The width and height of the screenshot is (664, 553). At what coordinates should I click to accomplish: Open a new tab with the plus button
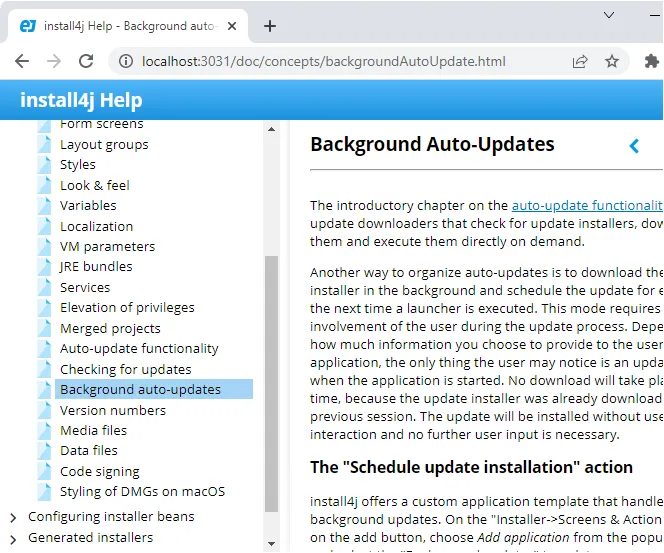270,26
